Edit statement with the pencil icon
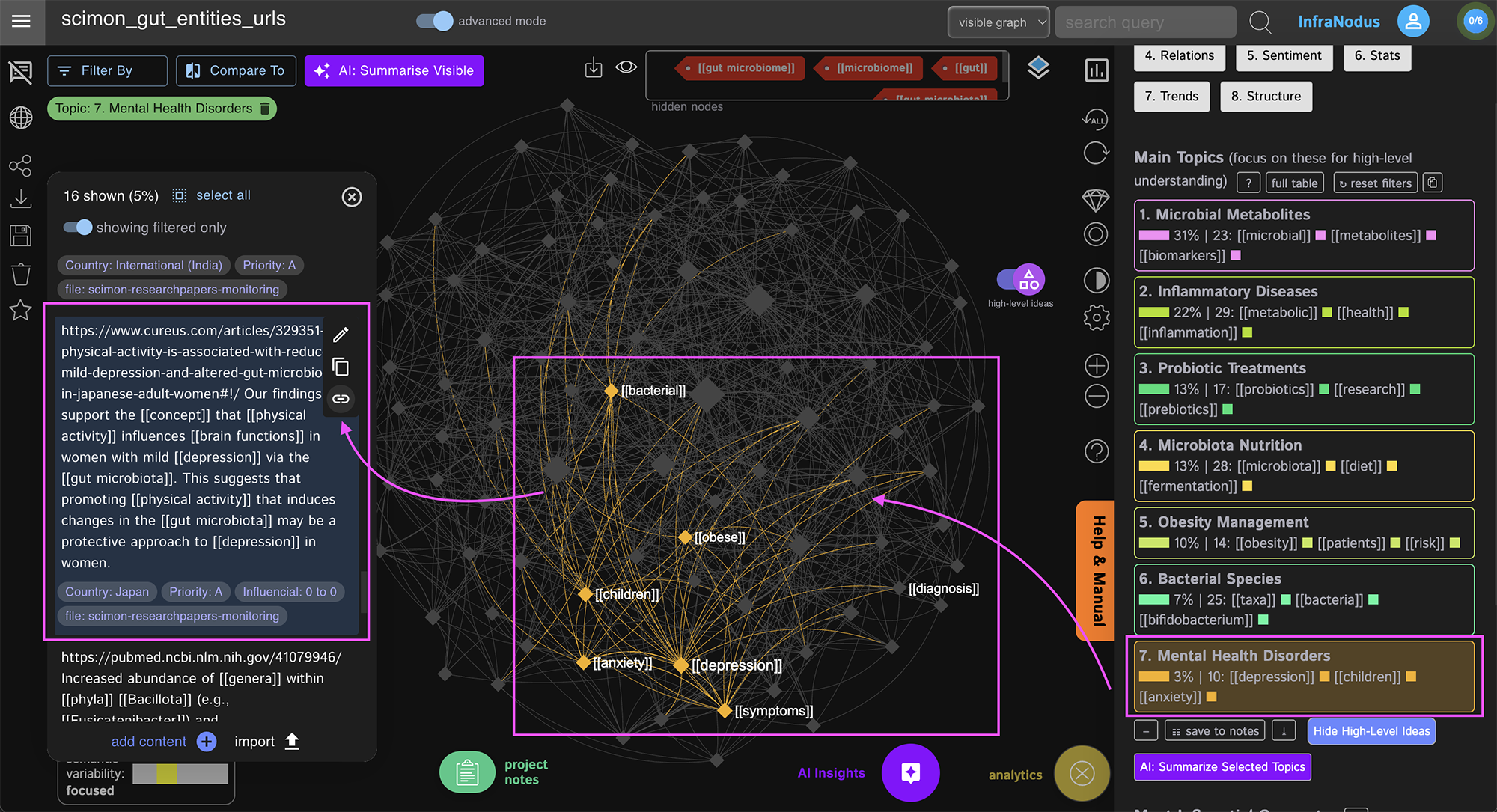1497x812 pixels. pos(341,335)
